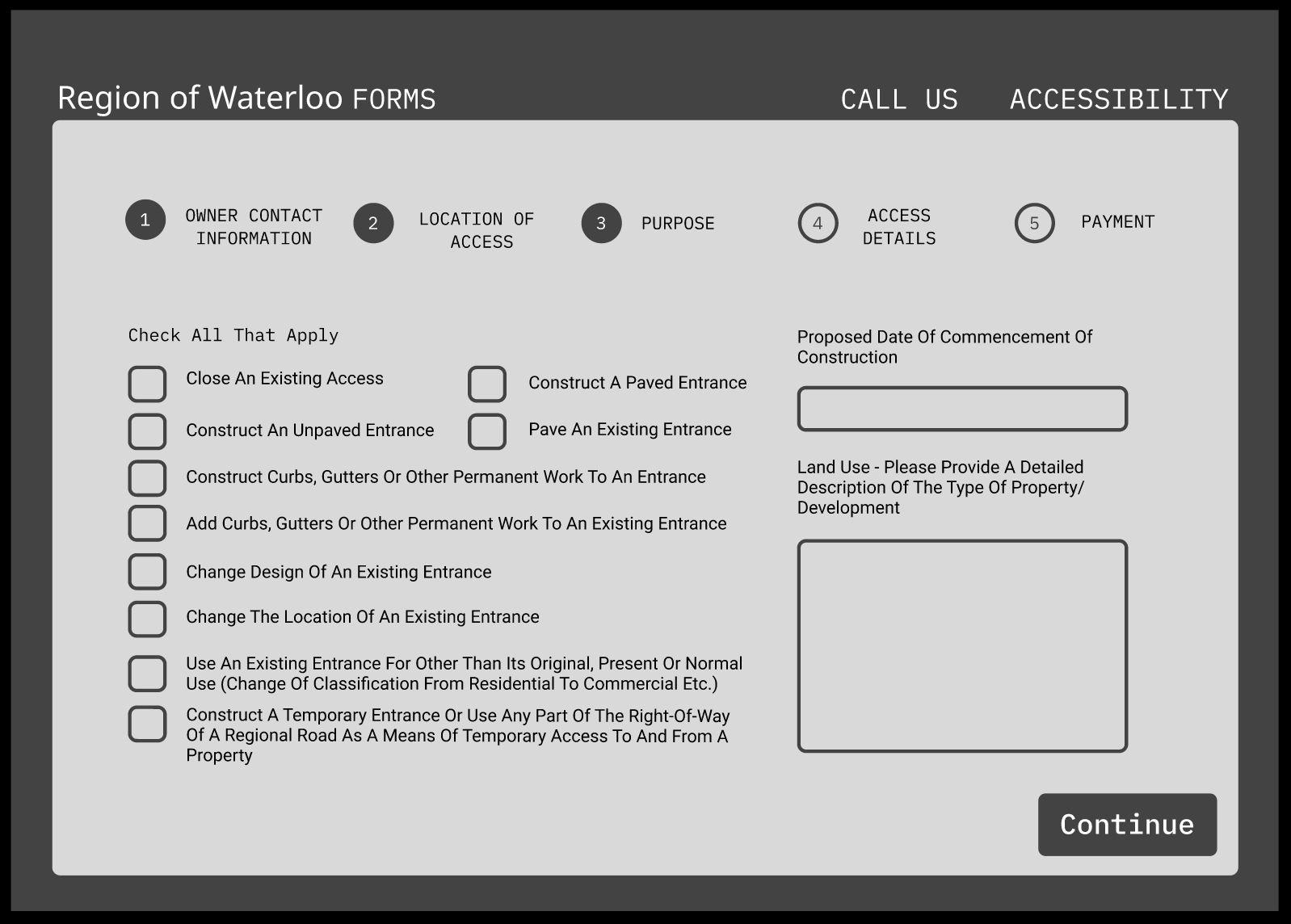
Task: Open the CALL US link
Action: tap(898, 99)
